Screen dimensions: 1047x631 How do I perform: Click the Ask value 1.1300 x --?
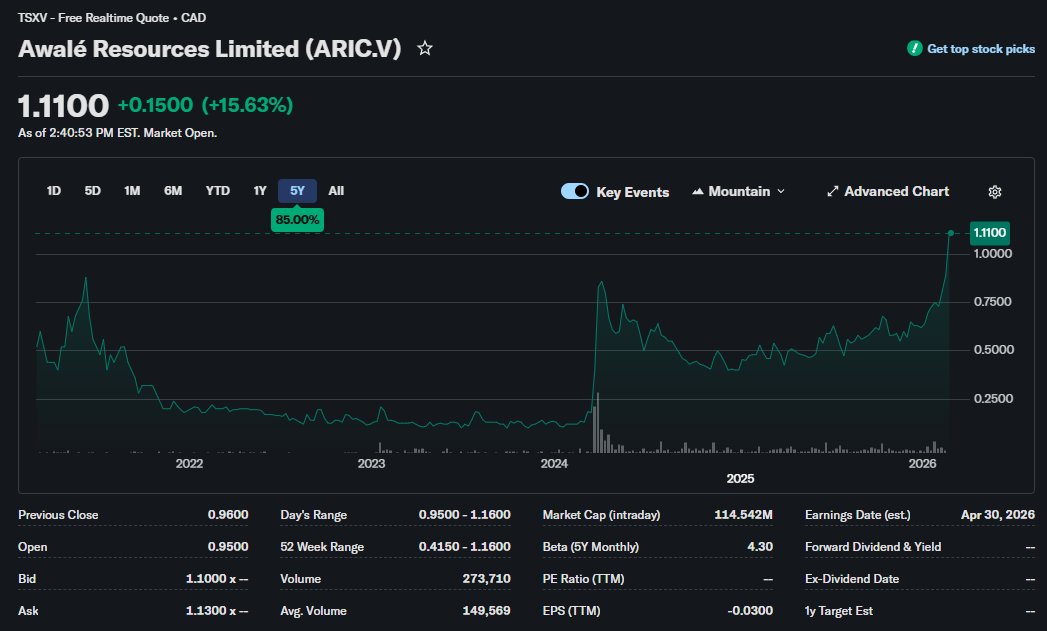click(x=217, y=611)
